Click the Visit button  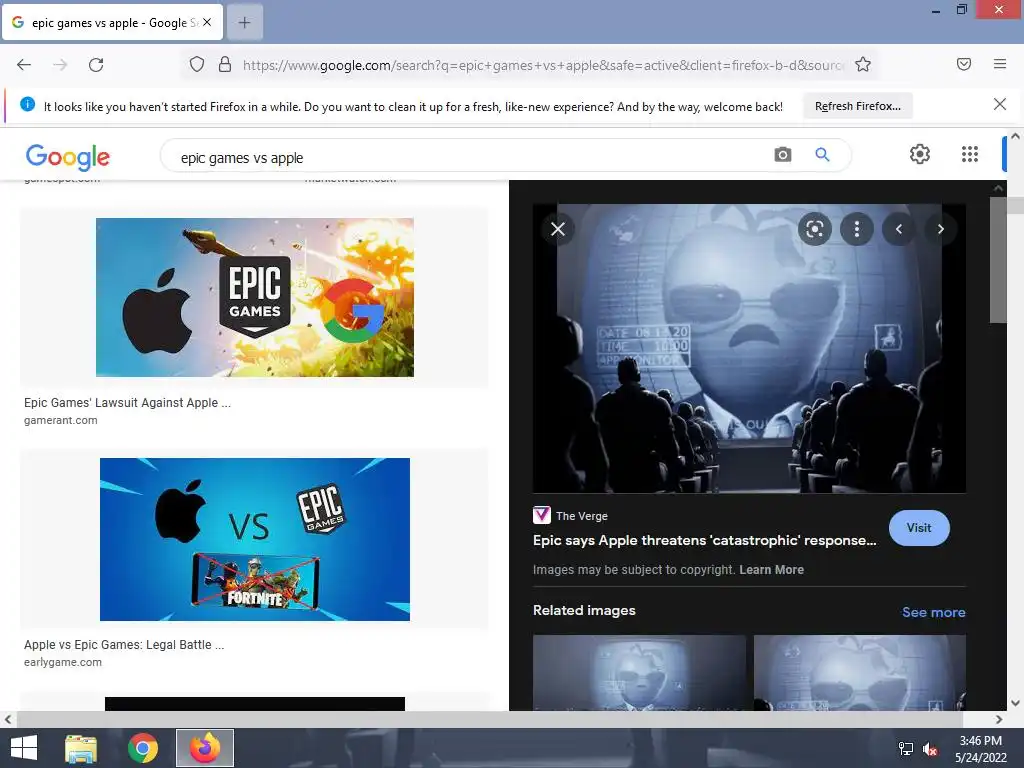[919, 528]
